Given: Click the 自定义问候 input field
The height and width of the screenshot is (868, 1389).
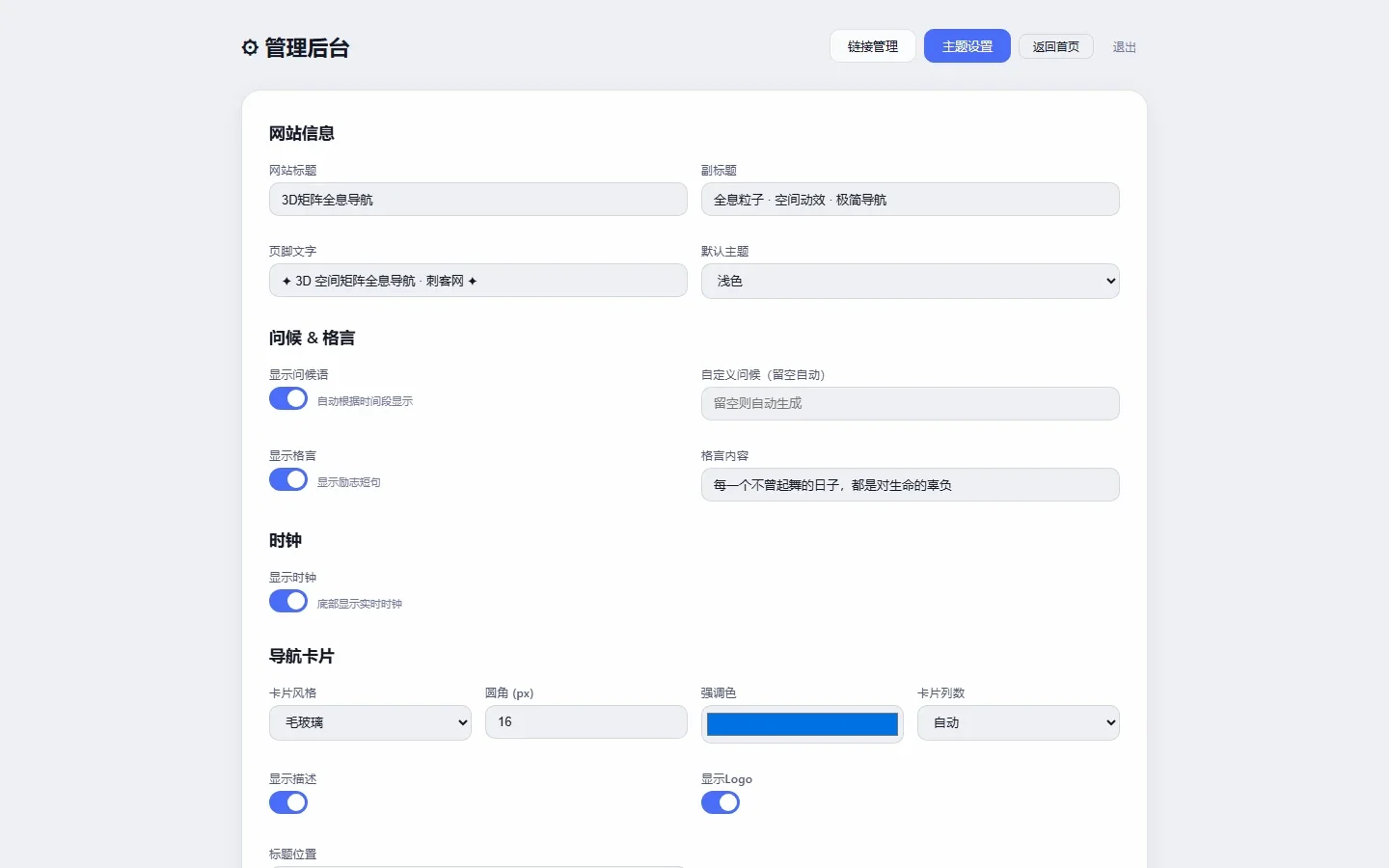Looking at the screenshot, I should 911,403.
